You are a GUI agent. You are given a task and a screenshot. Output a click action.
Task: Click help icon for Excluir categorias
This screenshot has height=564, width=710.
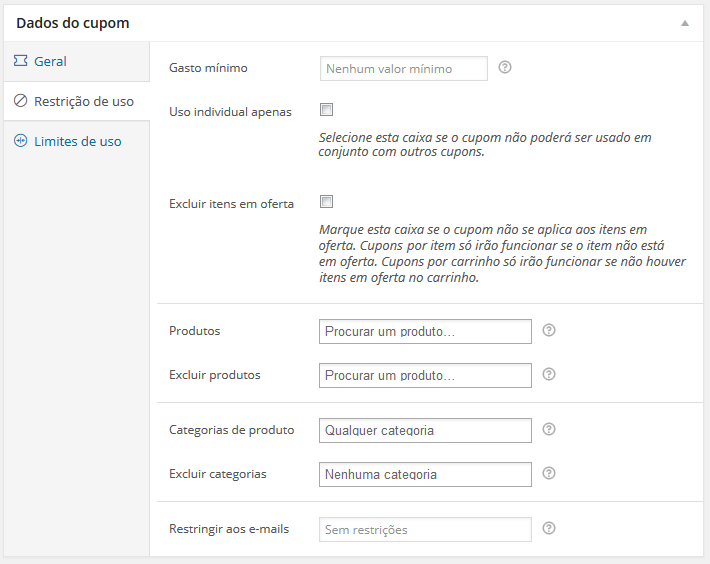[548, 473]
